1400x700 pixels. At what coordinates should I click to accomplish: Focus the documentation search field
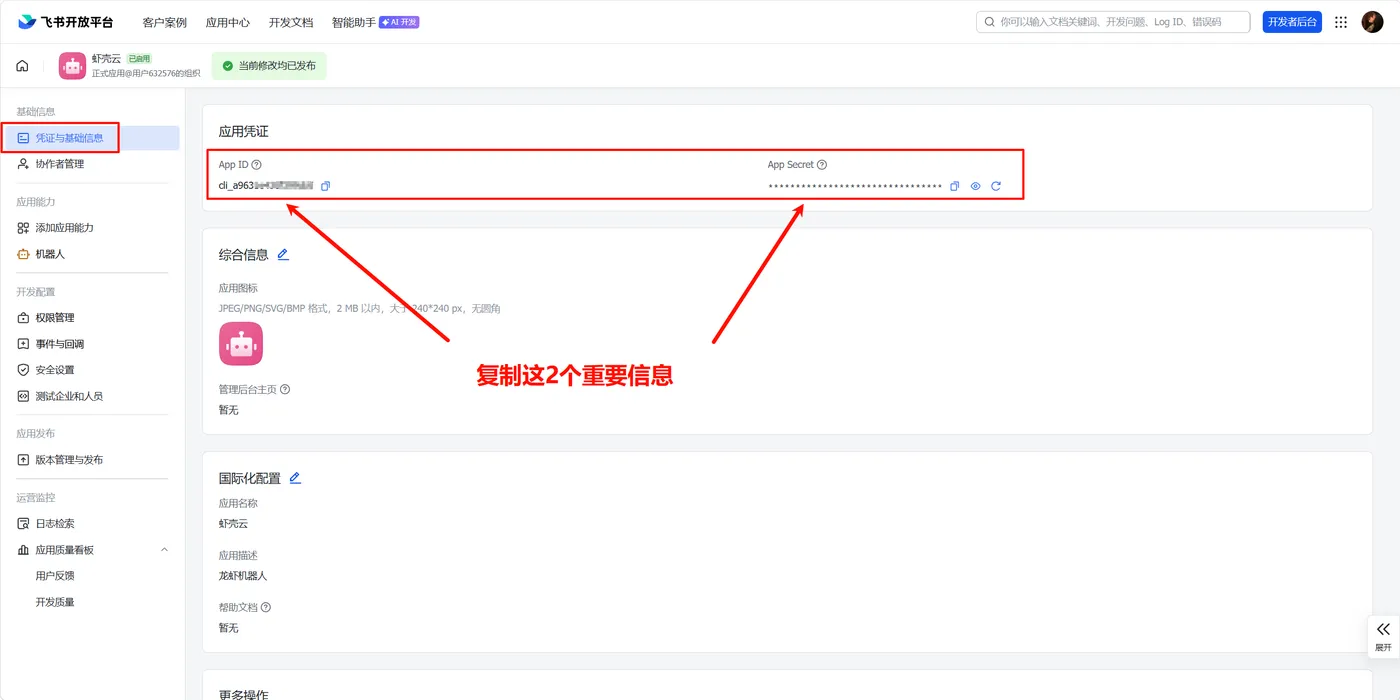(x=1113, y=22)
